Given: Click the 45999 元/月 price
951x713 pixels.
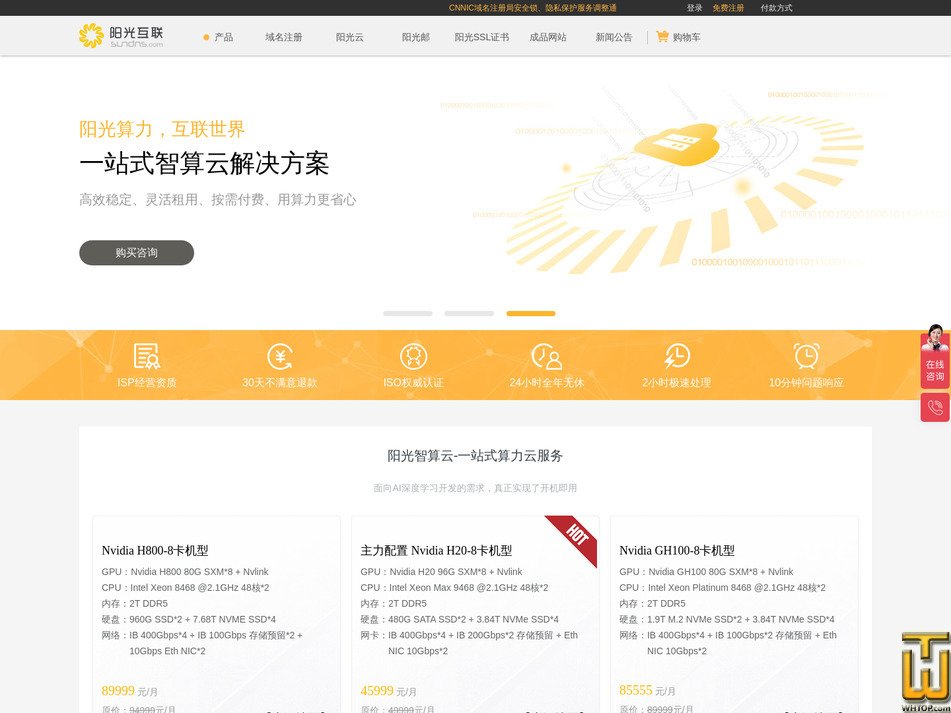Looking at the screenshot, I should pyautogui.click(x=388, y=691).
